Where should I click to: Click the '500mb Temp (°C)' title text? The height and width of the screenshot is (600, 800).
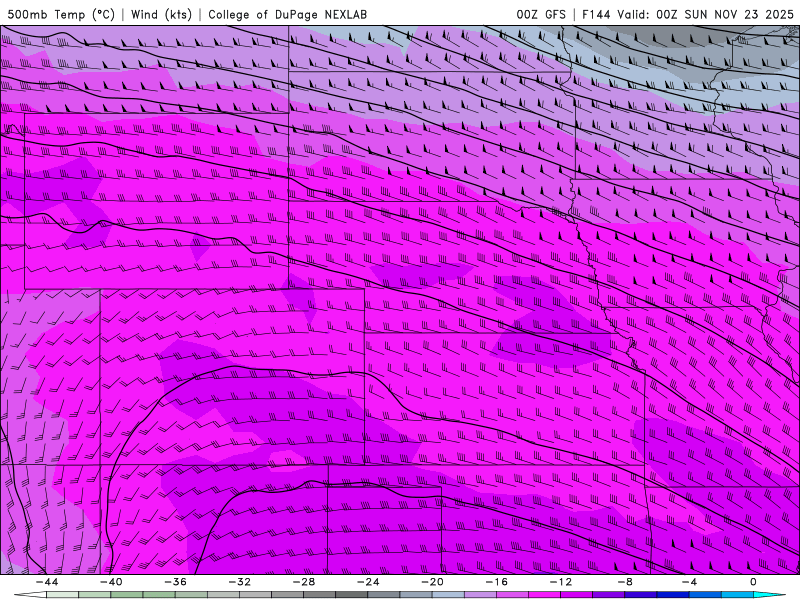[61, 15]
